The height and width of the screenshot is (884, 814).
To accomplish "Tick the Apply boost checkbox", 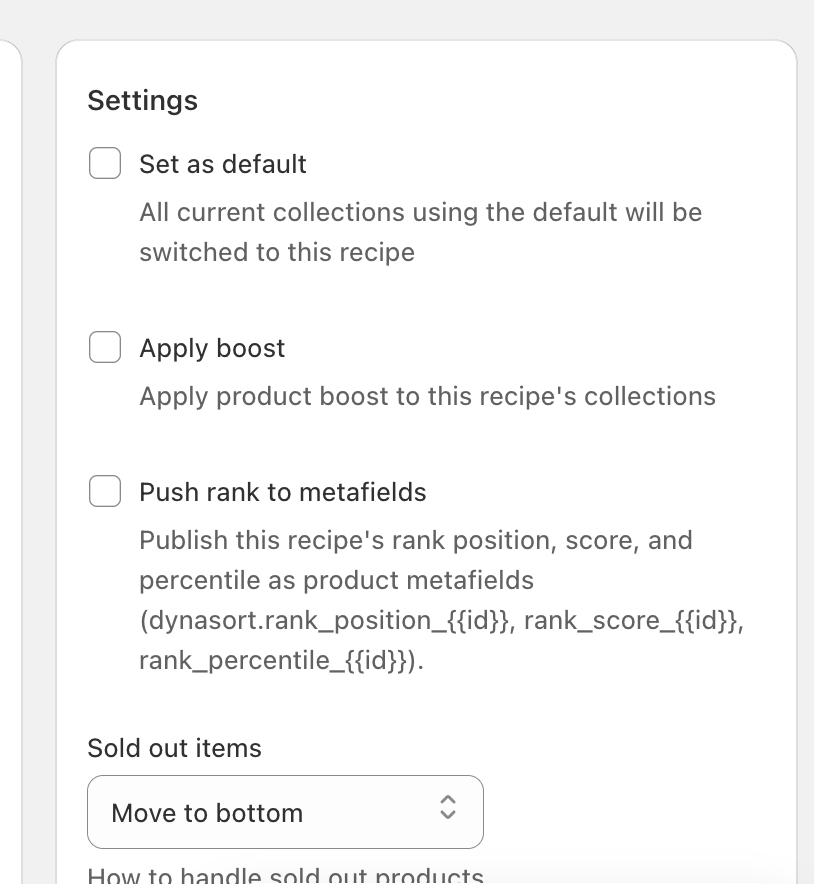I will point(105,347).
